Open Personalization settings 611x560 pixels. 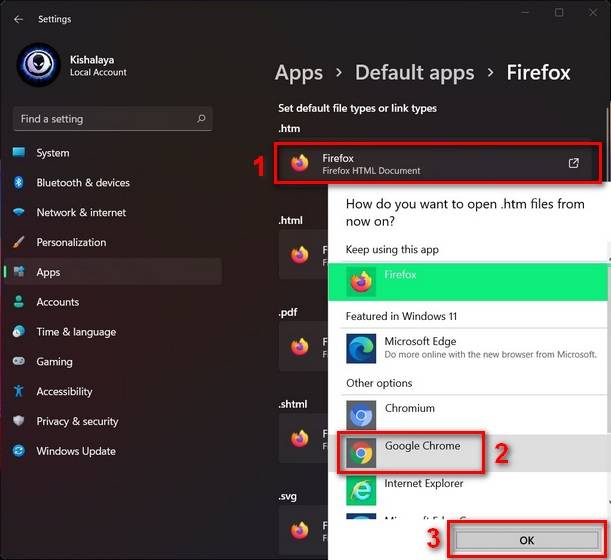71,242
